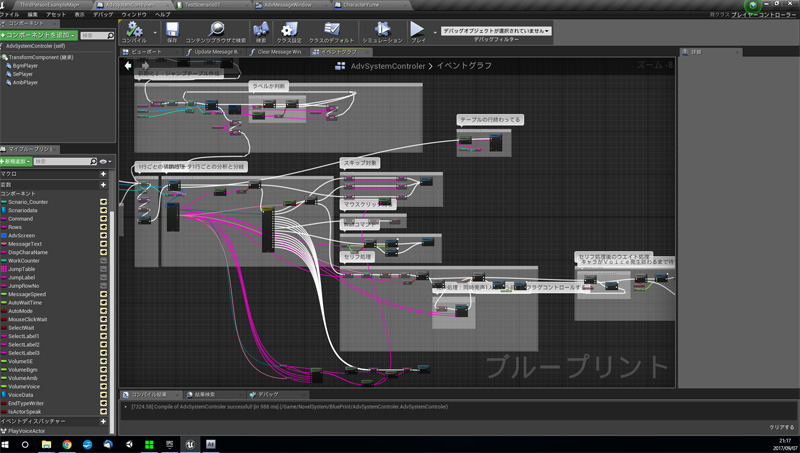
Task: Click the プレイヤーコントローラー parent class link
Action: tap(764, 15)
